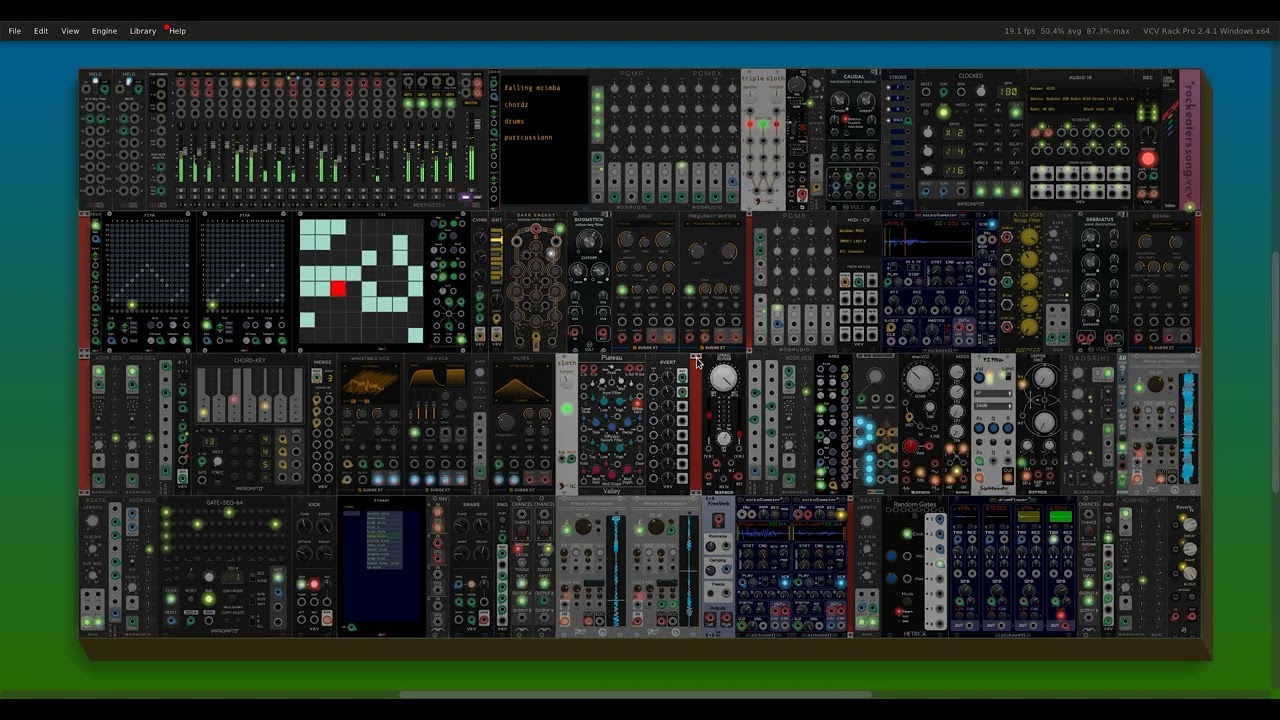Click the Chord-Key keyboard display
This screenshot has width=1280, height=720.
pos(249,394)
